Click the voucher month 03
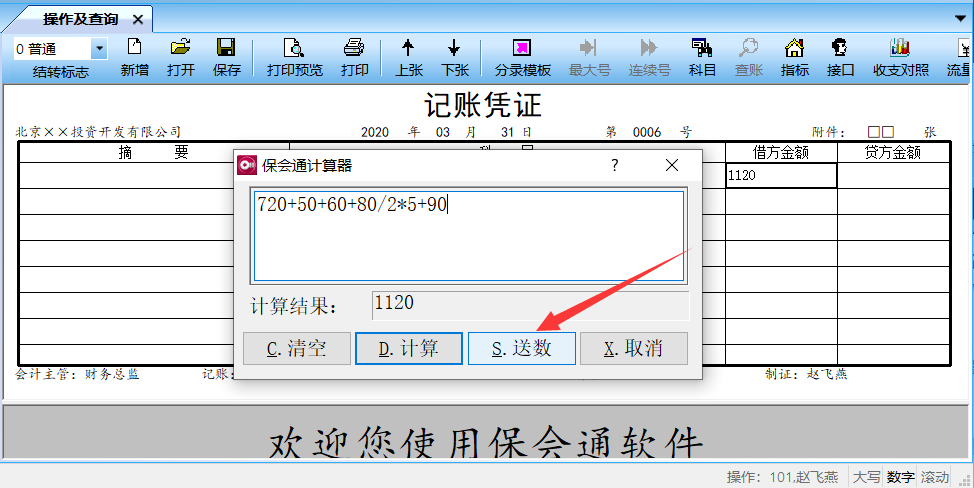Image resolution: width=974 pixels, height=488 pixels. pyautogui.click(x=442, y=132)
